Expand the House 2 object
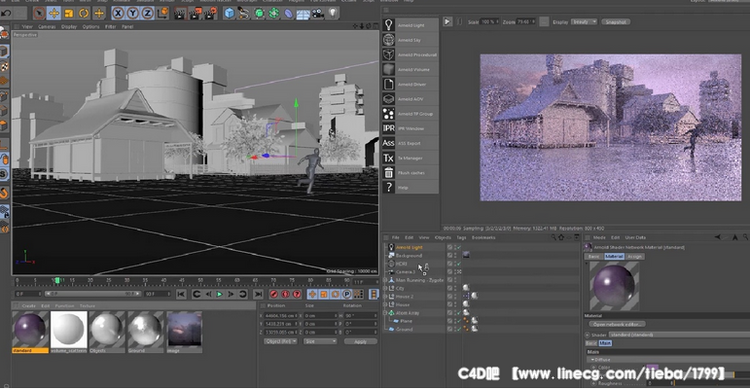This screenshot has height=390, width=750. [x=386, y=296]
